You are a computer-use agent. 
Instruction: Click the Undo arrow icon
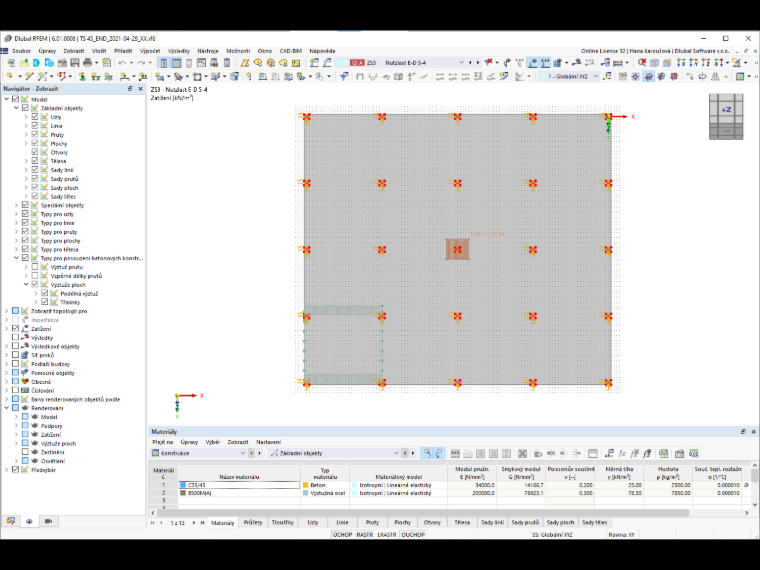point(122,63)
